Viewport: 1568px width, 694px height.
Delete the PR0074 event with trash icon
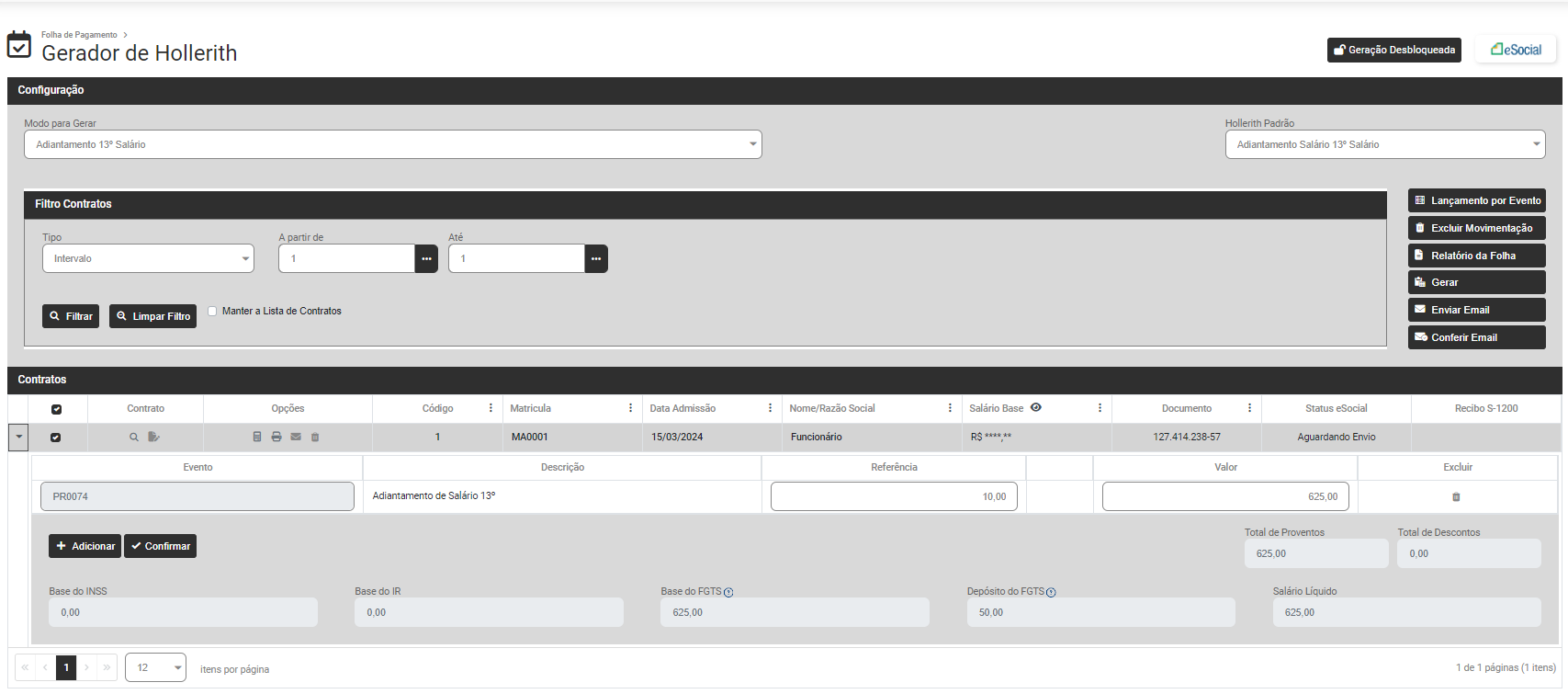tap(1456, 497)
